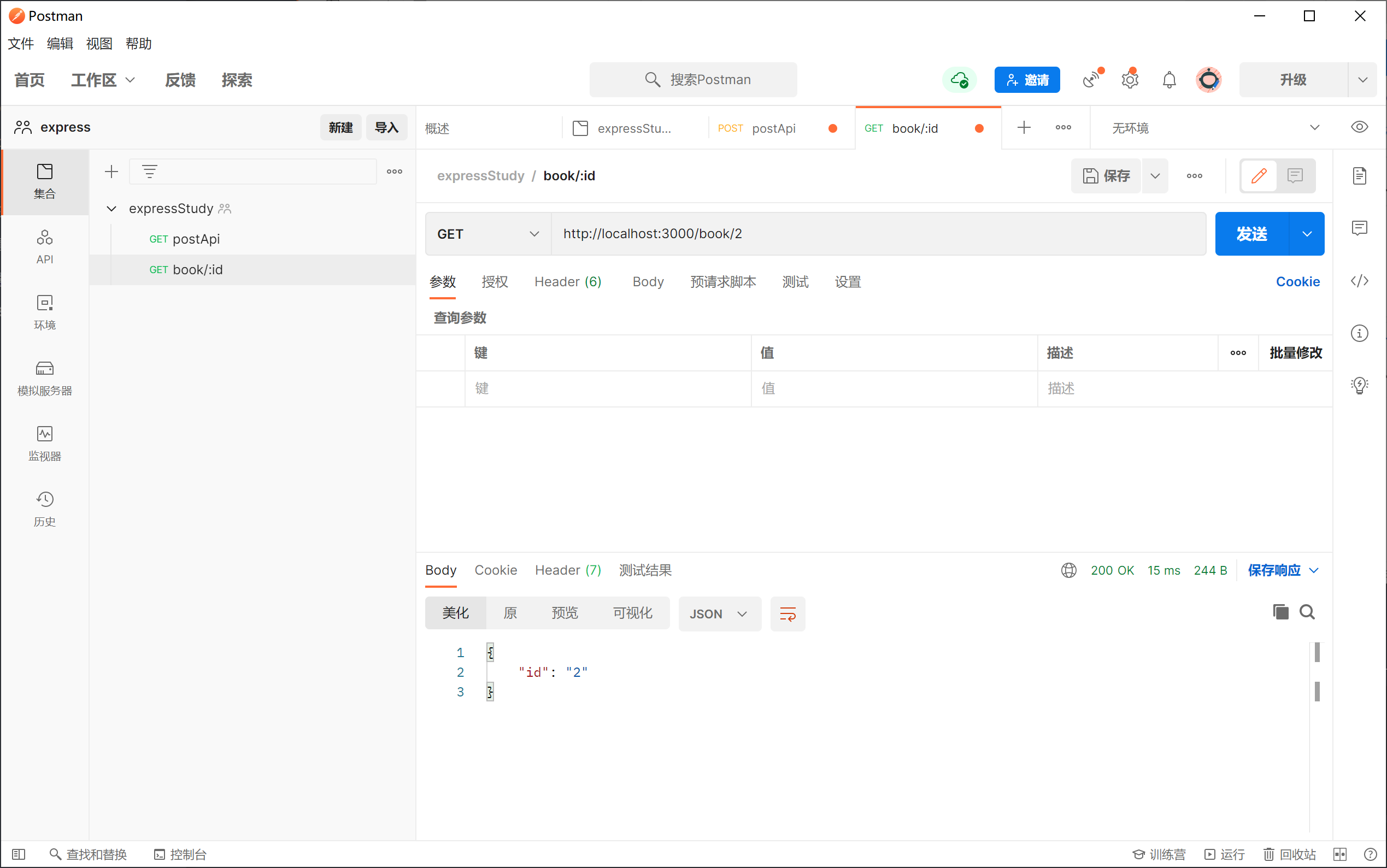The image size is (1387, 868).
Task: Open the API sidebar panel
Action: [45, 247]
